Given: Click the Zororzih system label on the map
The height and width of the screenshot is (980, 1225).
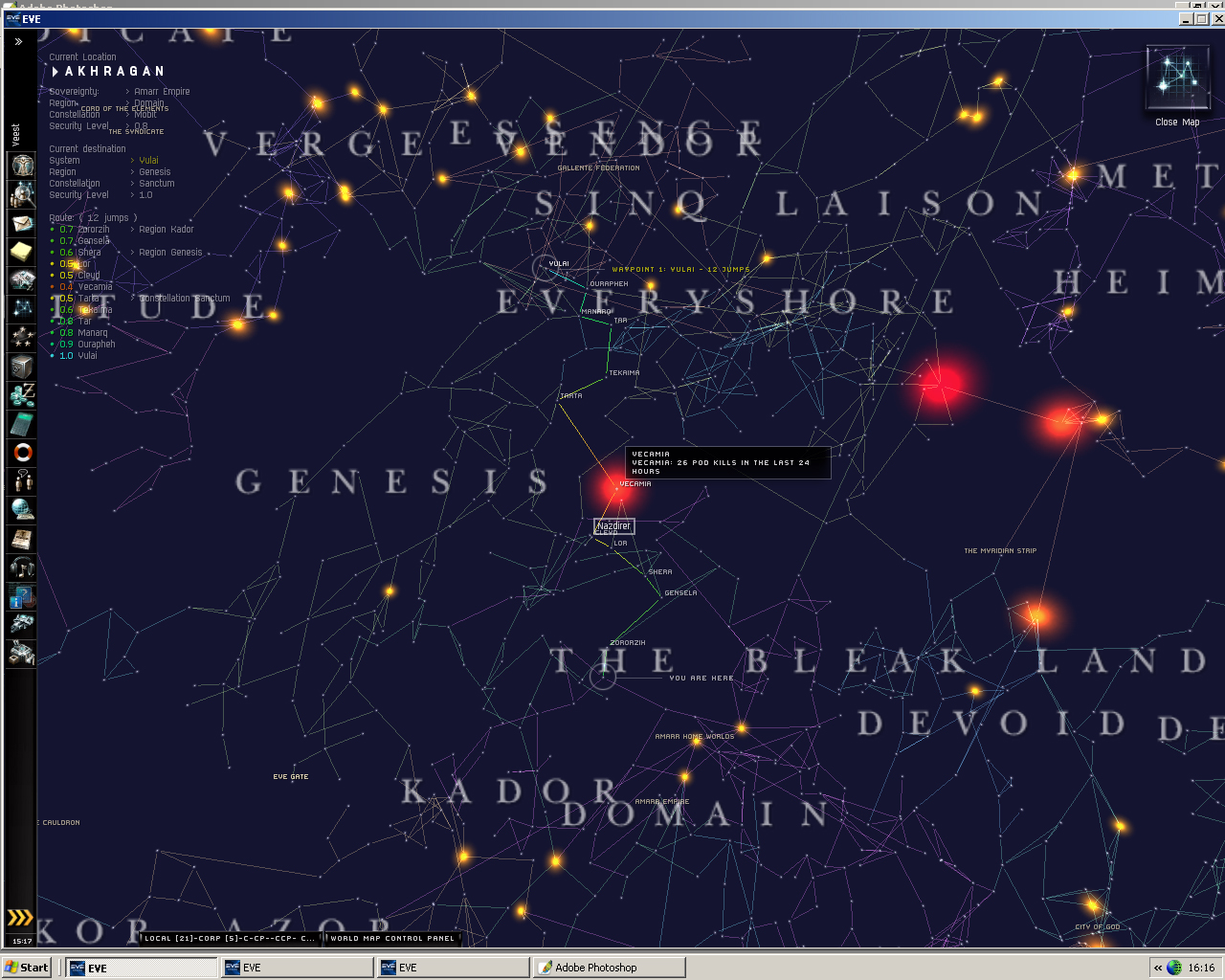Looking at the screenshot, I should point(628,643).
